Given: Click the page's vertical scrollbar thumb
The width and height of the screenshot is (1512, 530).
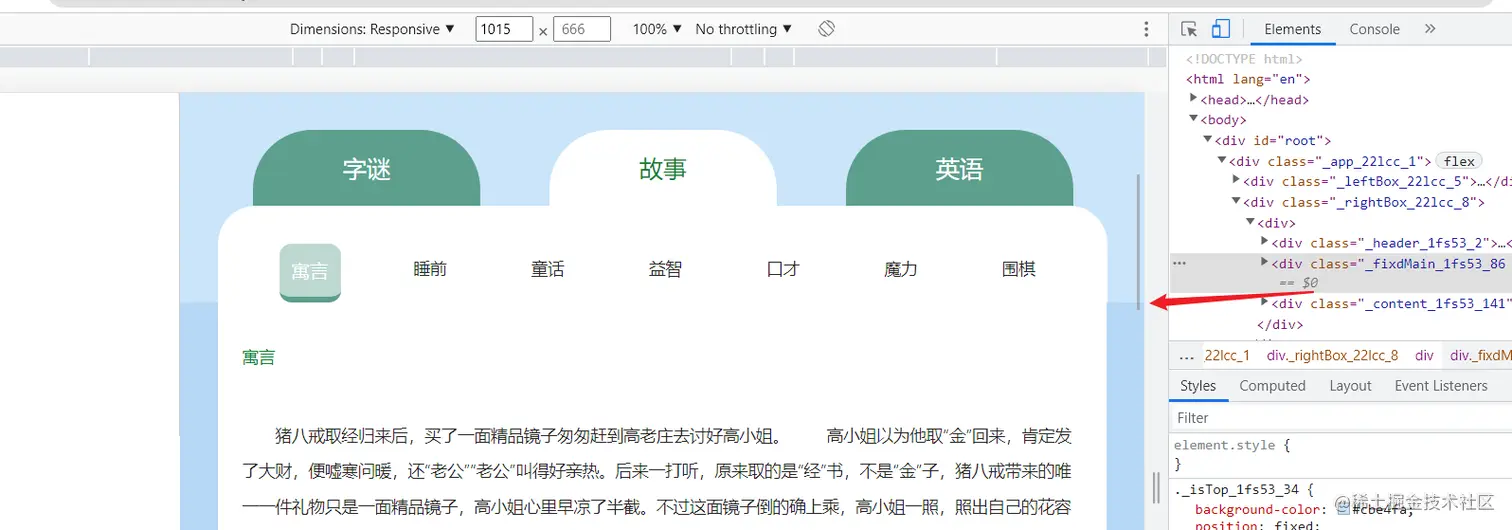Looking at the screenshot, I should click(x=1138, y=242).
